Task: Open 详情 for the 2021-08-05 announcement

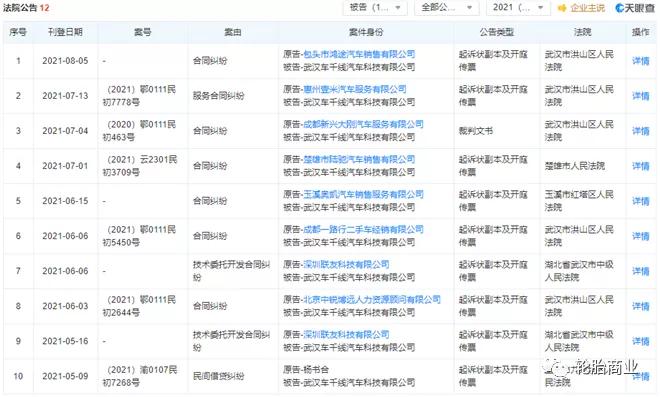Action: pyautogui.click(x=641, y=61)
